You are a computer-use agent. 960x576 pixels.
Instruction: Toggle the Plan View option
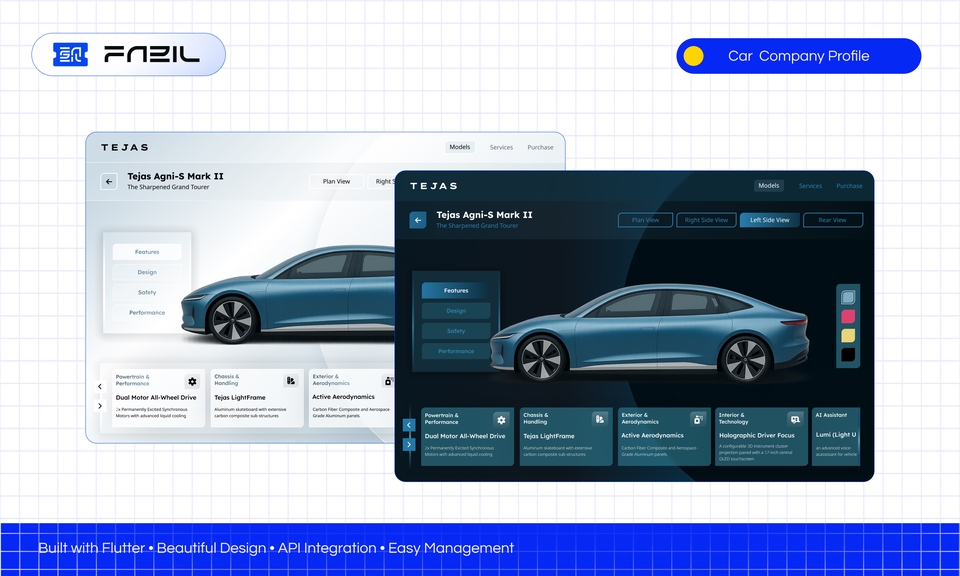645,219
